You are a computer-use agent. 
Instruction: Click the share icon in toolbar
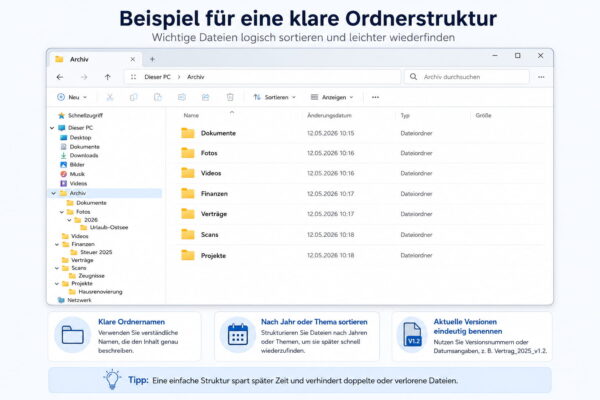[x=205, y=97]
